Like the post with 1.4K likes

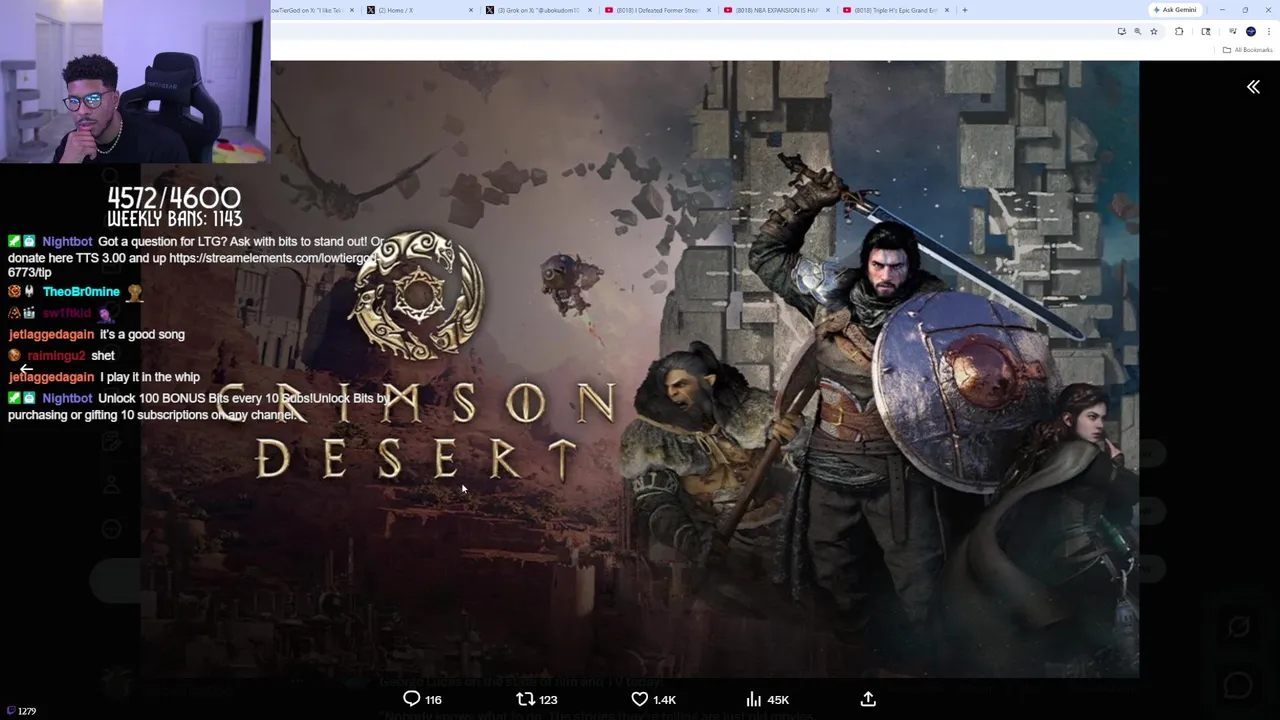tap(653, 700)
